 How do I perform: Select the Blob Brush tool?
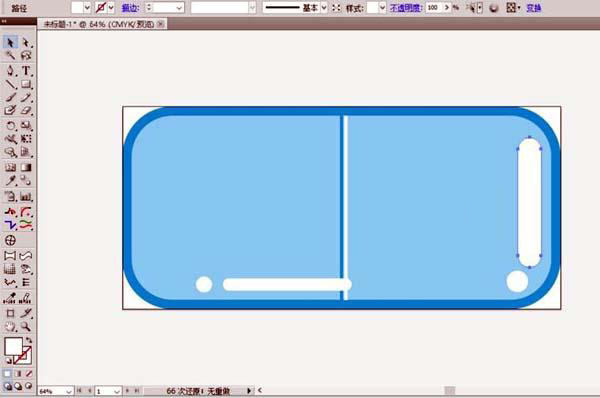(10, 110)
